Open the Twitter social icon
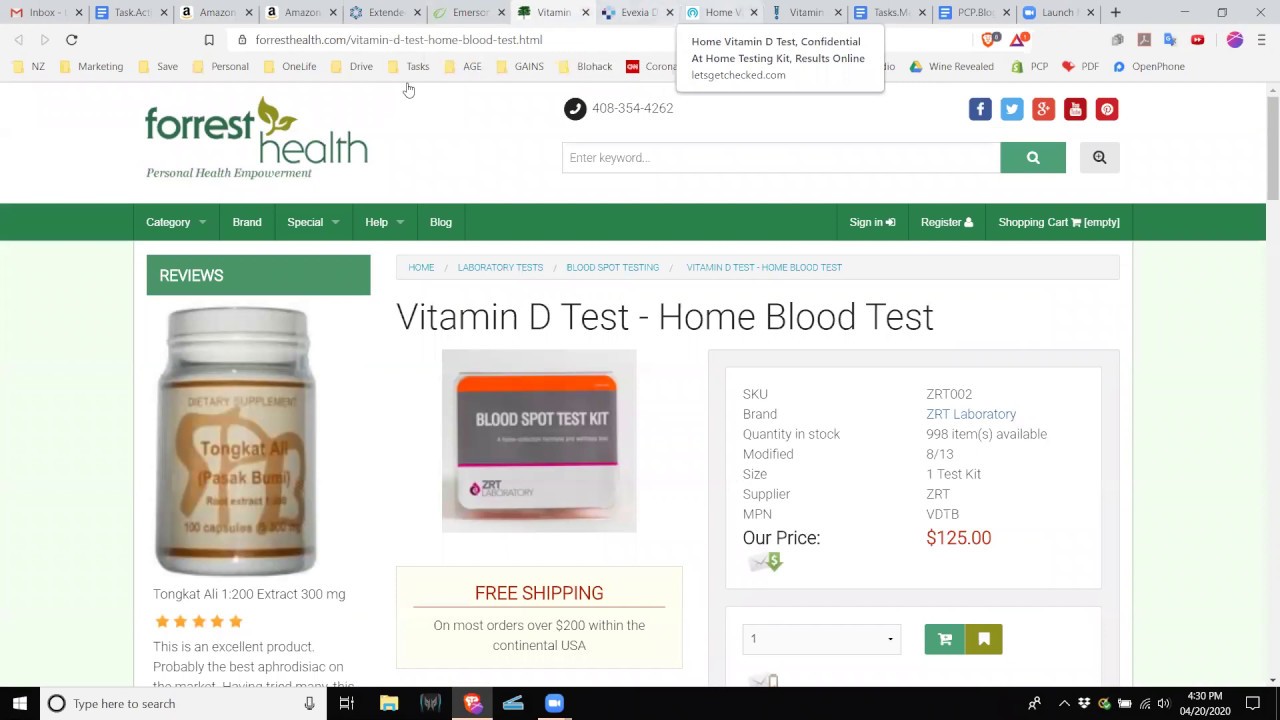This screenshot has width=1280, height=720. [x=1012, y=109]
